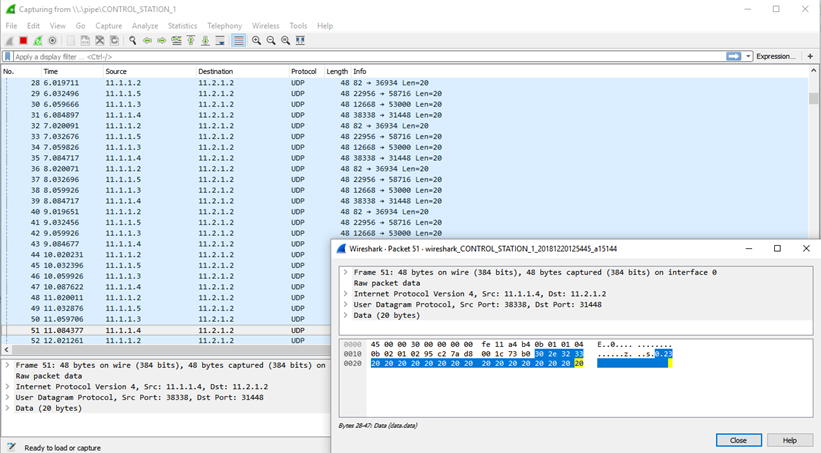Open the Wireless menu
This screenshot has height=453, width=821.
[x=265, y=26]
